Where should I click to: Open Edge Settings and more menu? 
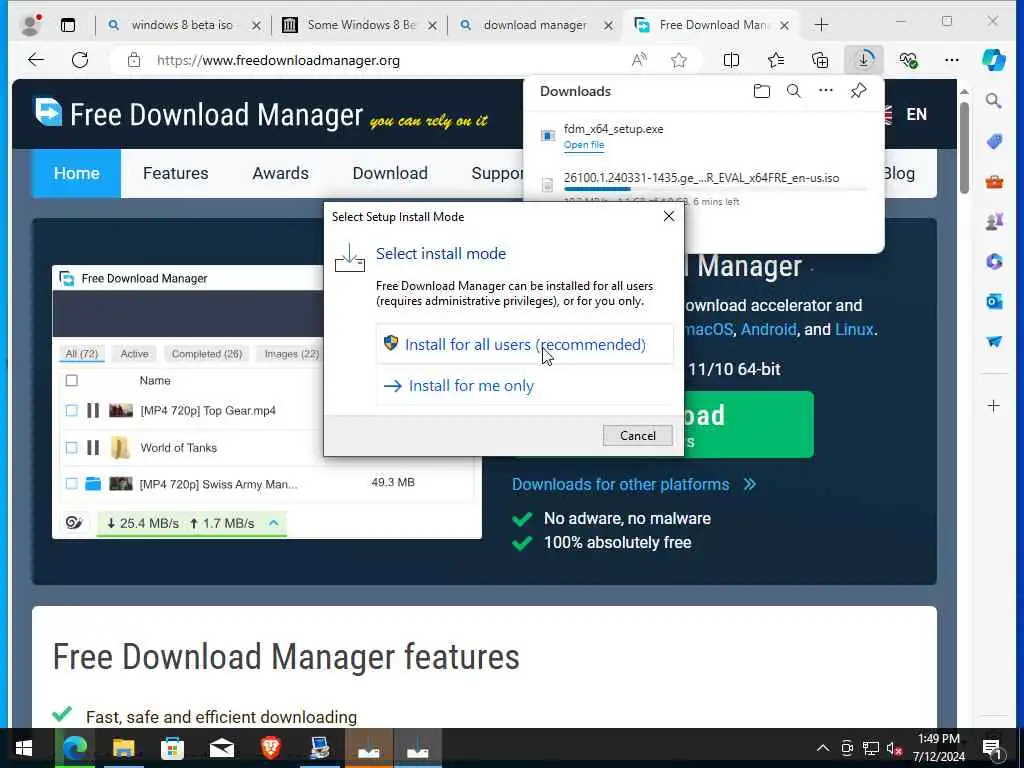coord(952,60)
